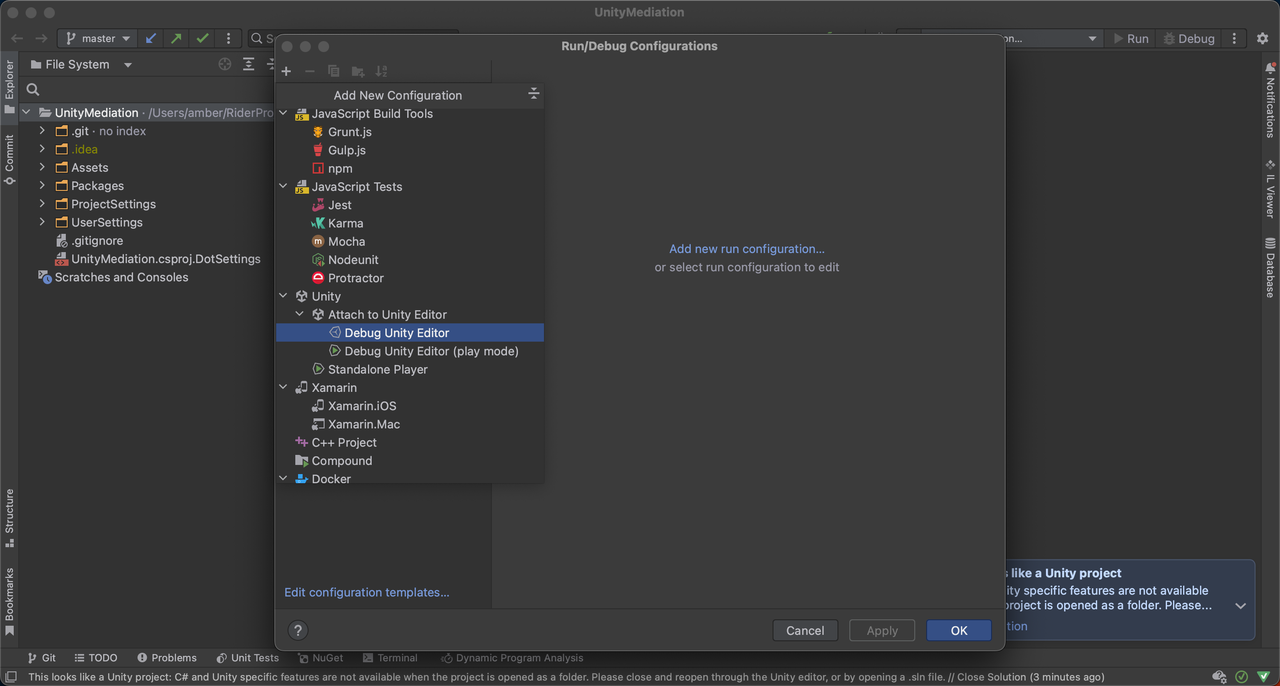Click Expand All icon in Explorer

click(x=249, y=64)
